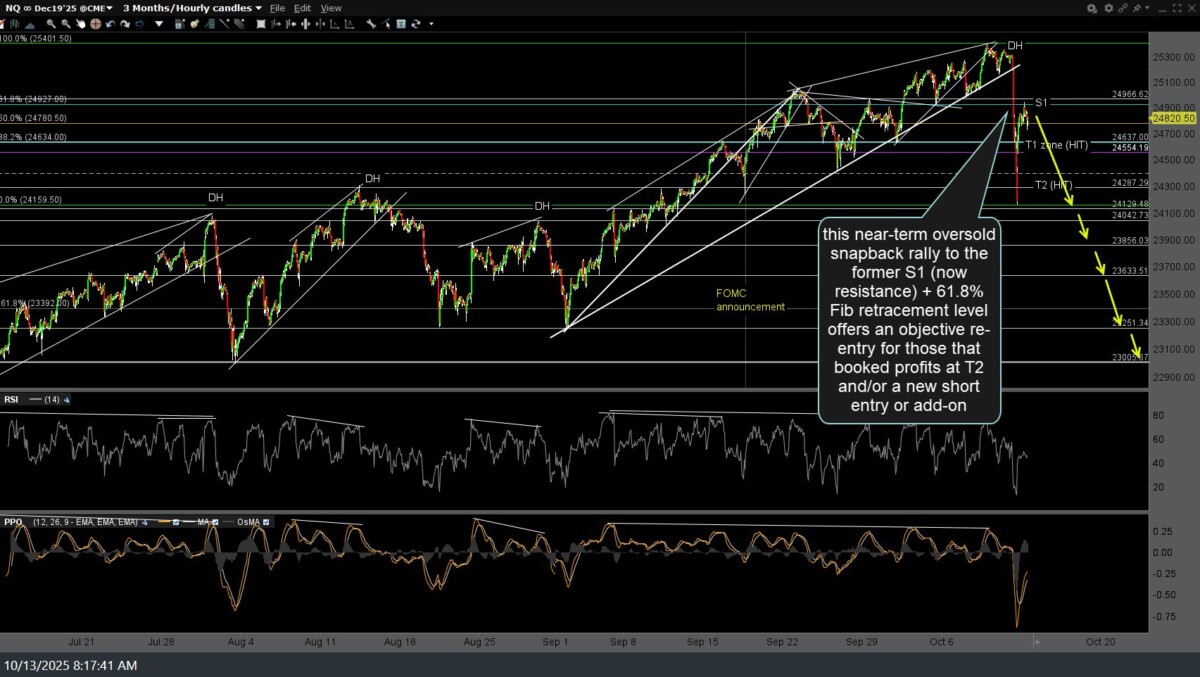
Task: Click the PPO study label
Action: coord(14,522)
